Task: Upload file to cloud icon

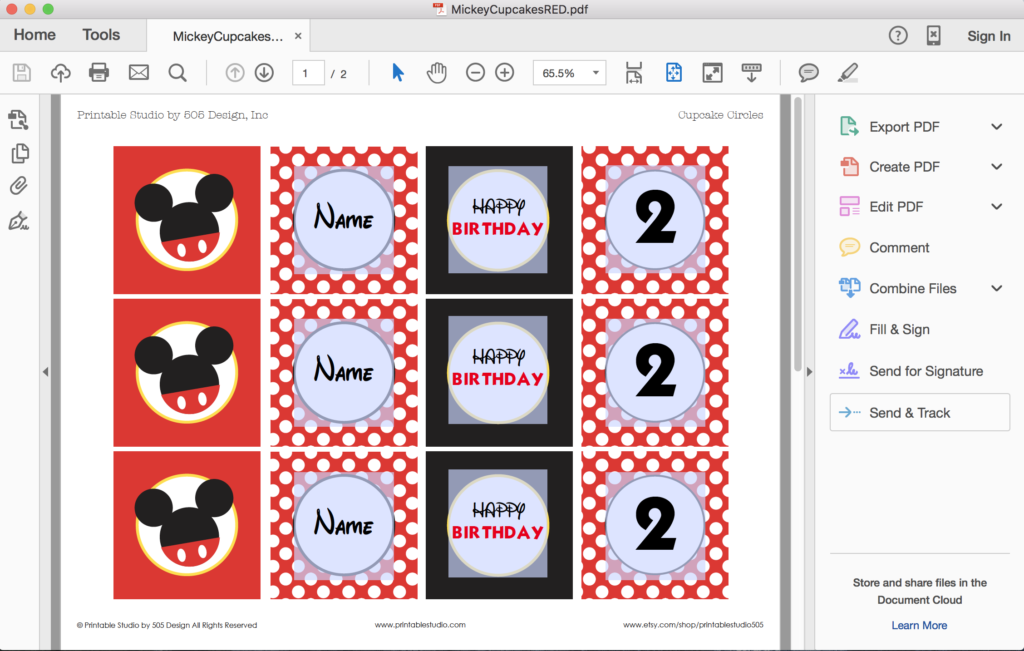Action: point(61,72)
